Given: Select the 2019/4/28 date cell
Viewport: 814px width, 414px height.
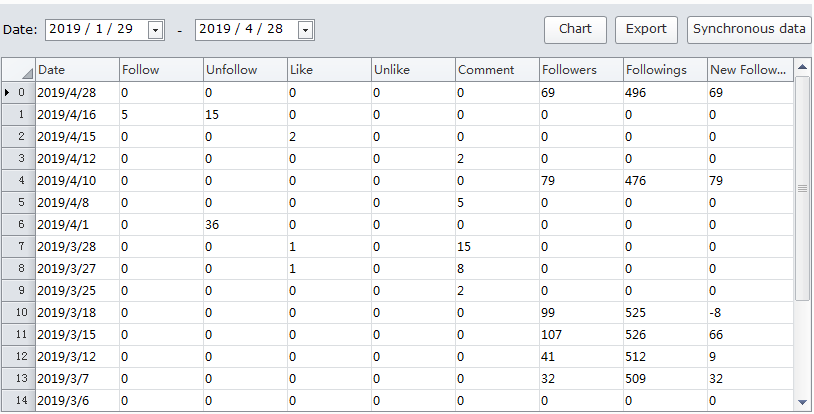Looking at the screenshot, I should click(x=77, y=92).
